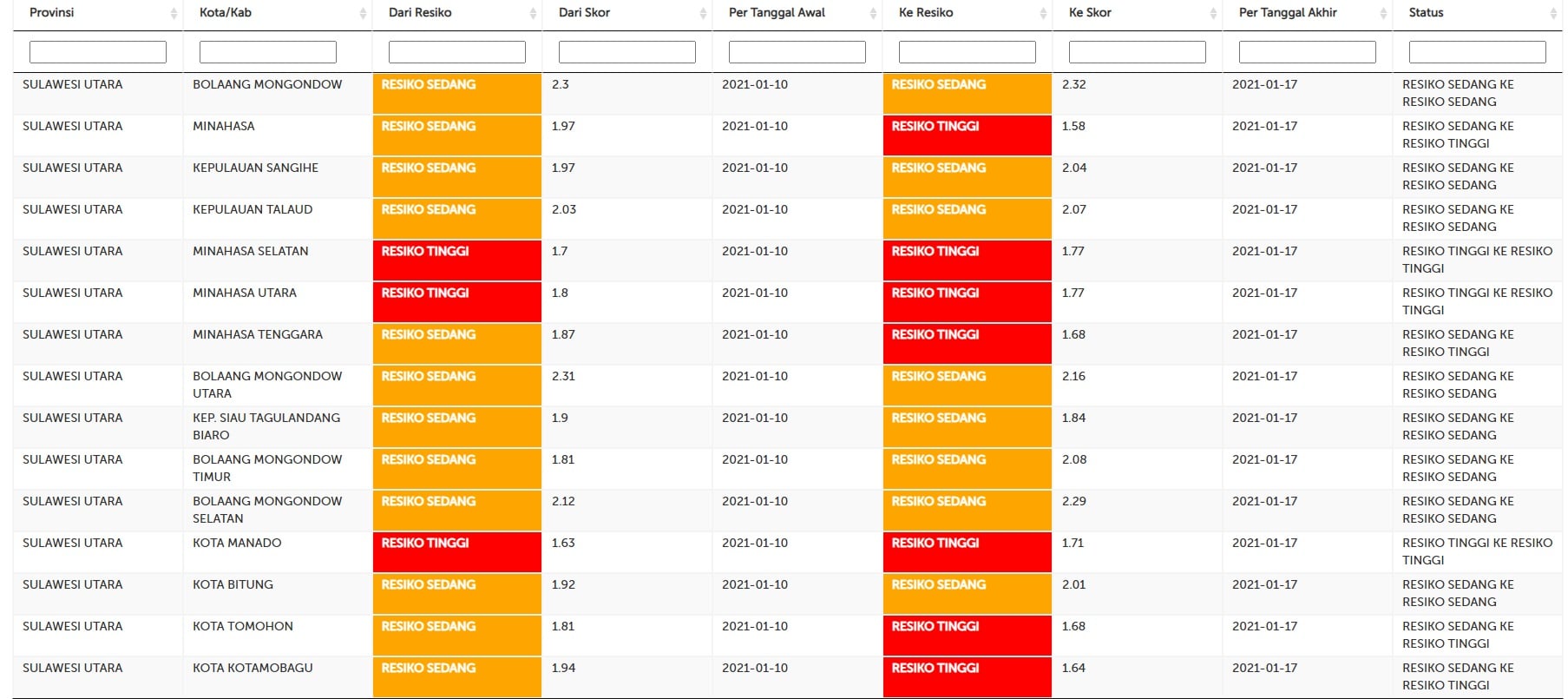
Task: Click Ke Skor value 1.64
Action: (1073, 669)
